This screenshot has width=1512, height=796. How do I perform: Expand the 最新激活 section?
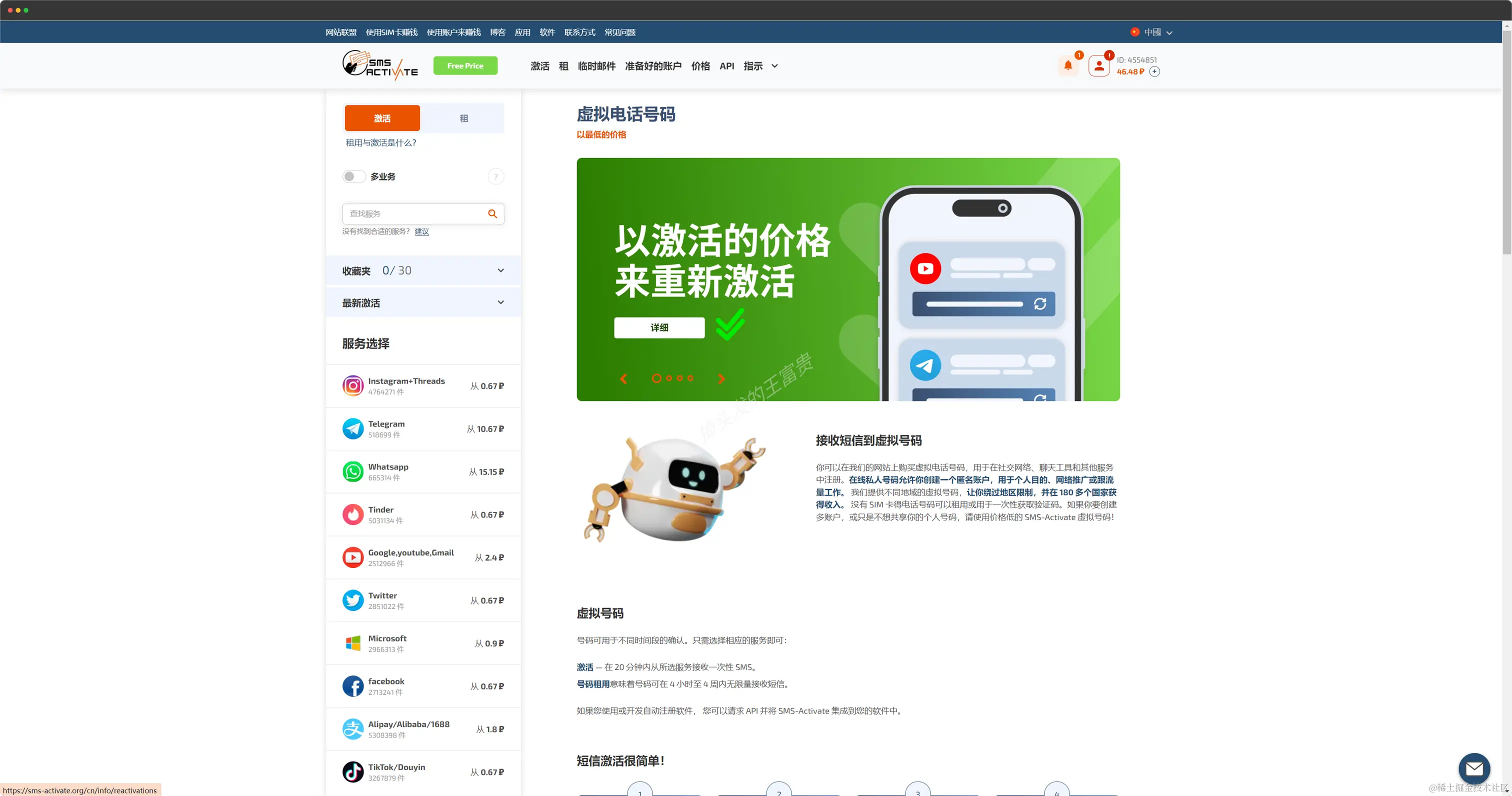(423, 302)
